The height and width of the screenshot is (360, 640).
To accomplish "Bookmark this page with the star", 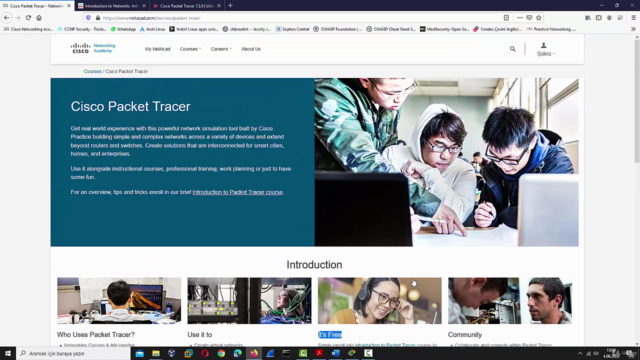I will click(539, 18).
